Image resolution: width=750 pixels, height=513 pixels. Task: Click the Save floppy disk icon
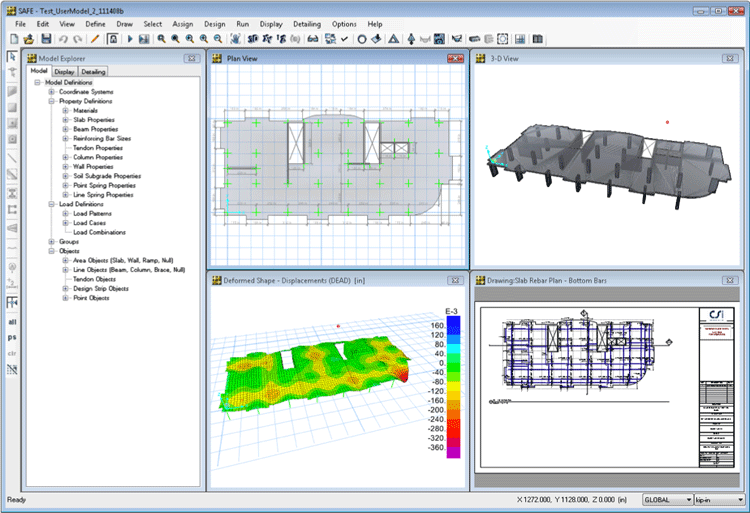coord(46,39)
